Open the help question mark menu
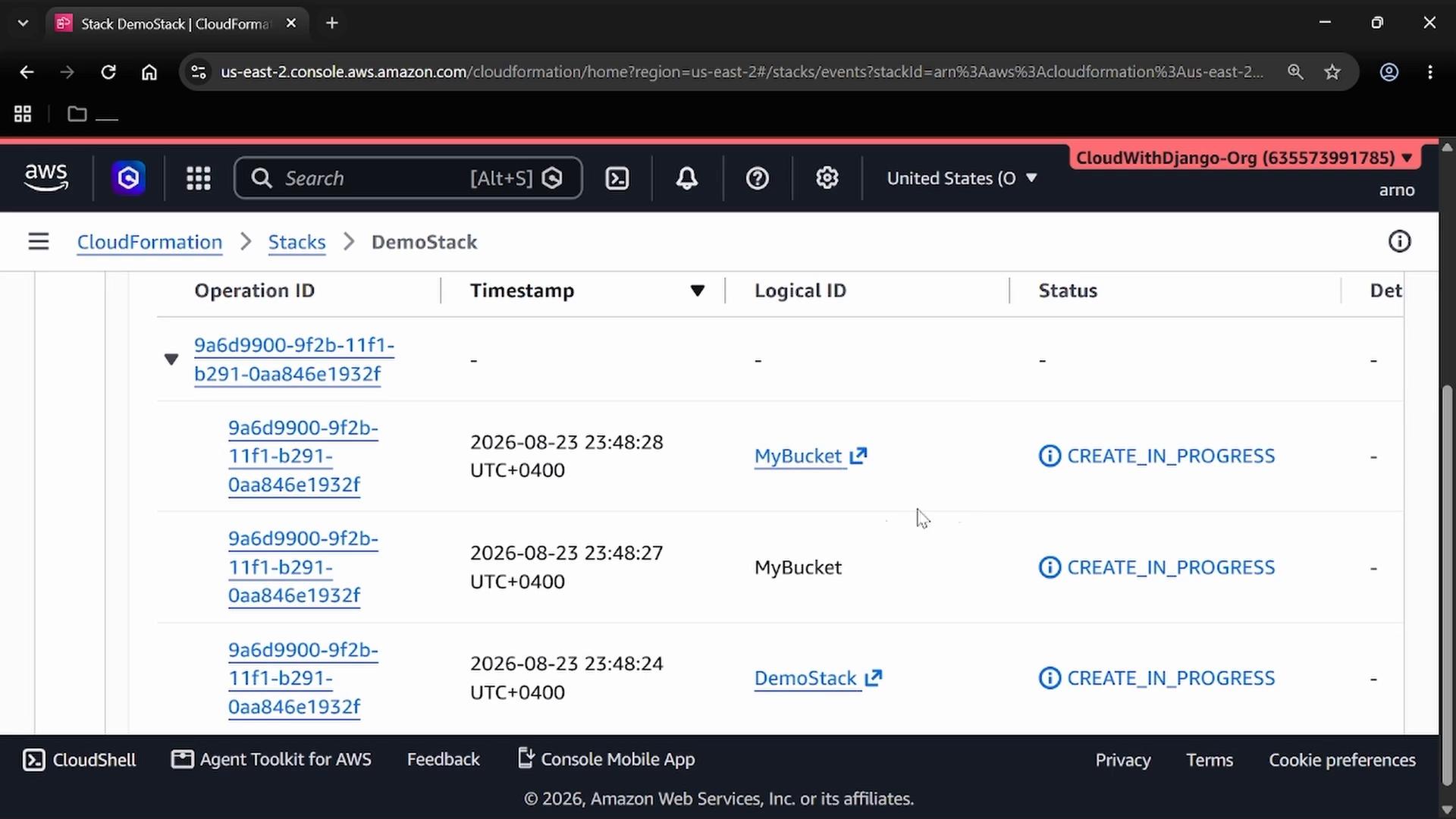The height and width of the screenshot is (819, 1456). (x=758, y=178)
